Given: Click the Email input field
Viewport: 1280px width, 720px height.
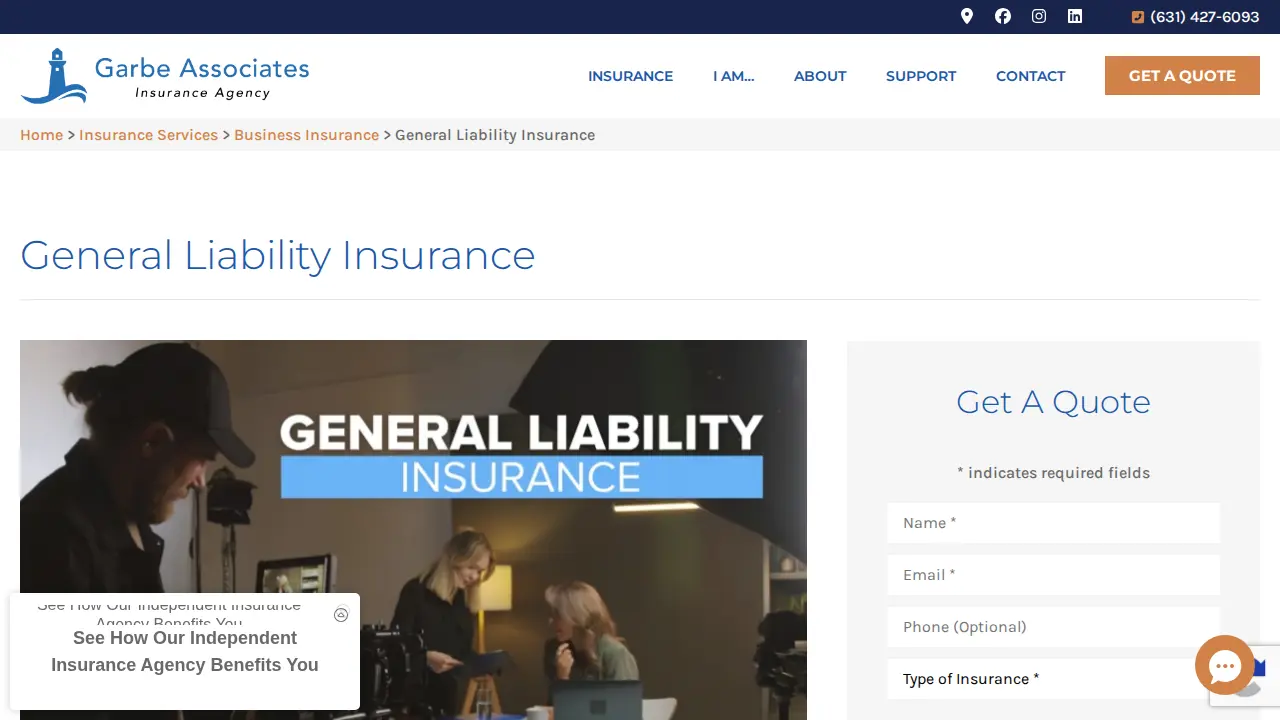Looking at the screenshot, I should pyautogui.click(x=1053, y=575).
